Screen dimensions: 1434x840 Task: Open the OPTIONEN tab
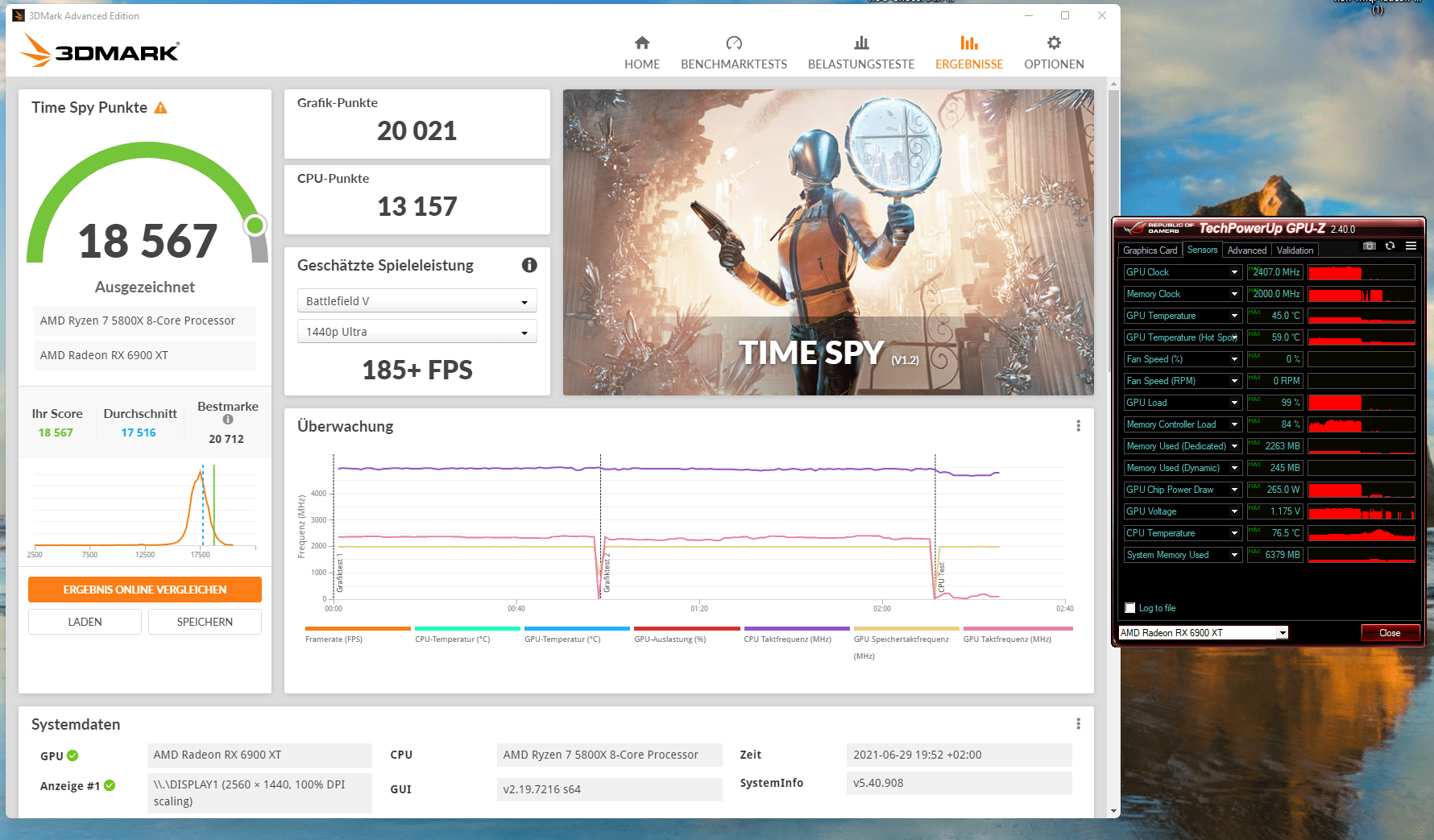[x=1054, y=52]
